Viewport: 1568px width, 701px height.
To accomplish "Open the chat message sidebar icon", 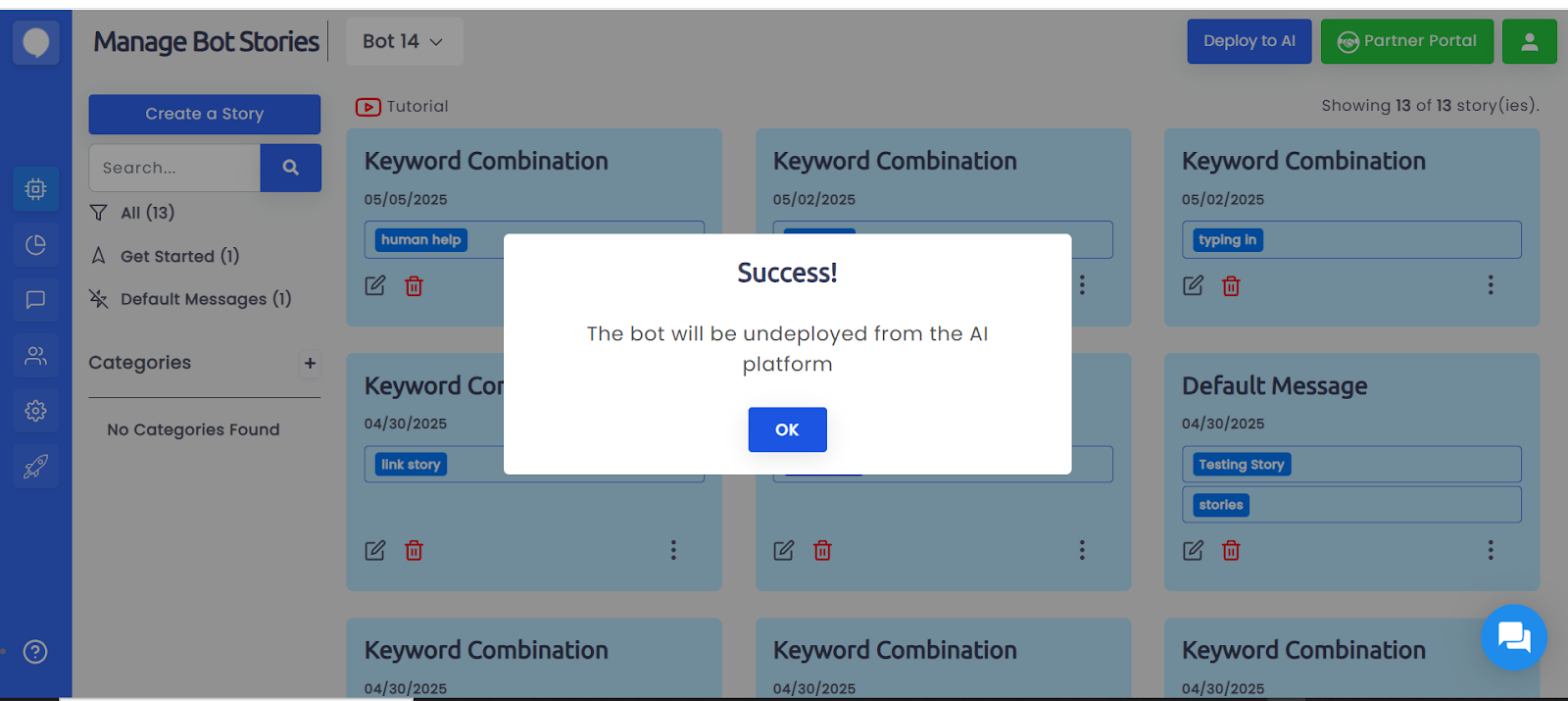I will tap(35, 300).
